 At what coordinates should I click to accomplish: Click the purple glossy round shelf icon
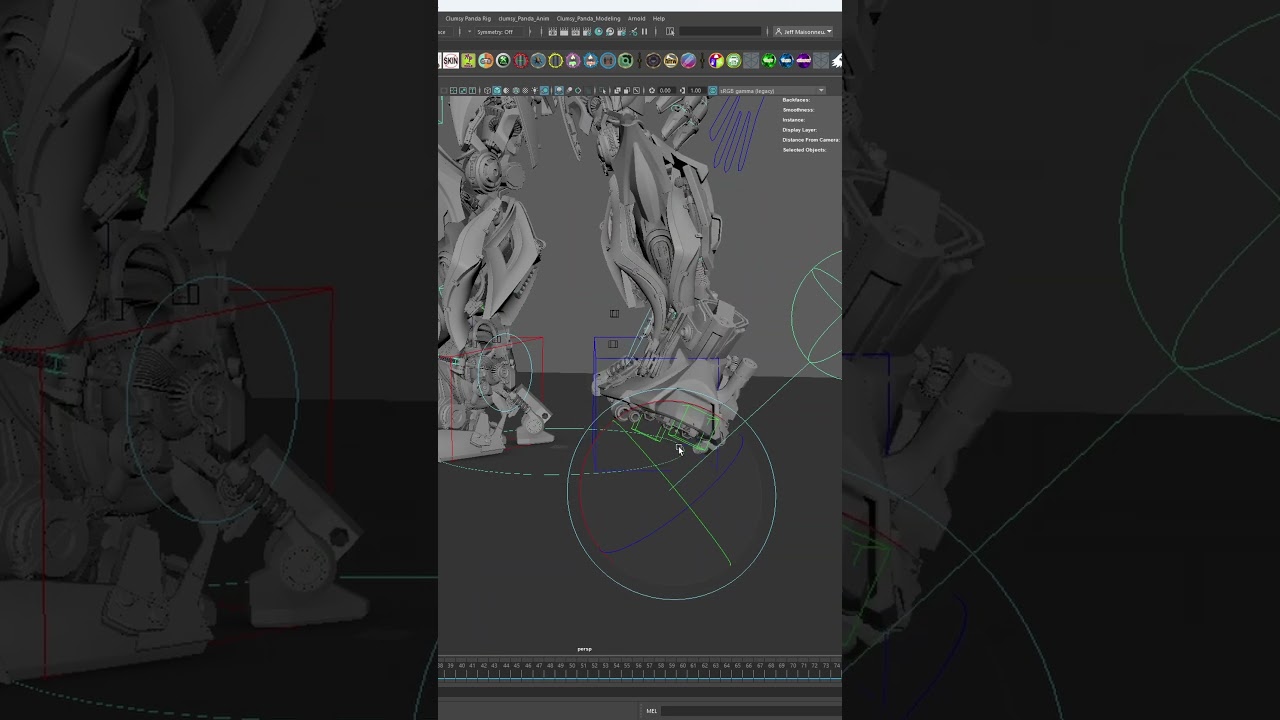803,61
